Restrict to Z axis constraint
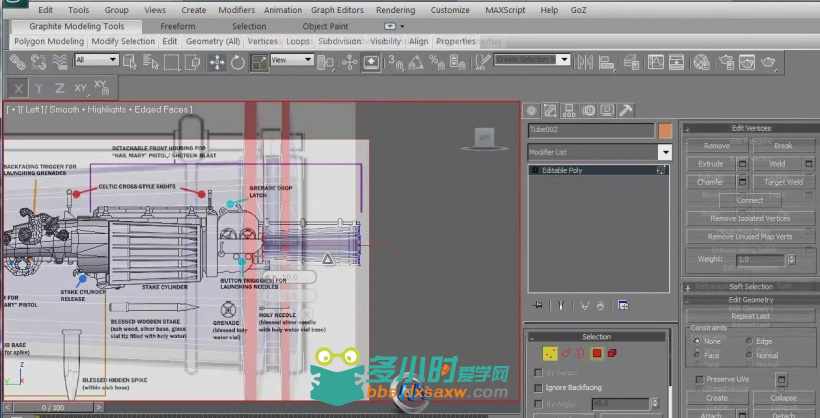This screenshot has height=418, width=820. click(x=60, y=88)
